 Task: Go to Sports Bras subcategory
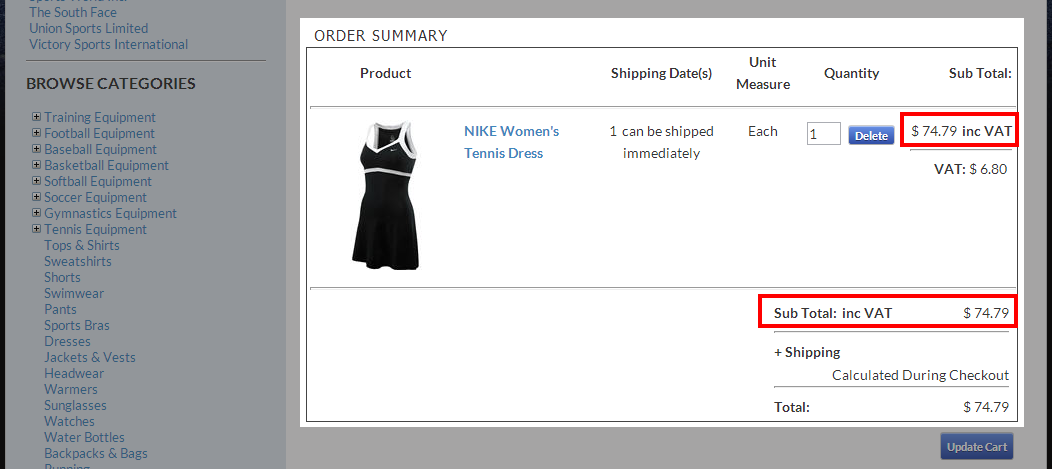tap(77, 326)
